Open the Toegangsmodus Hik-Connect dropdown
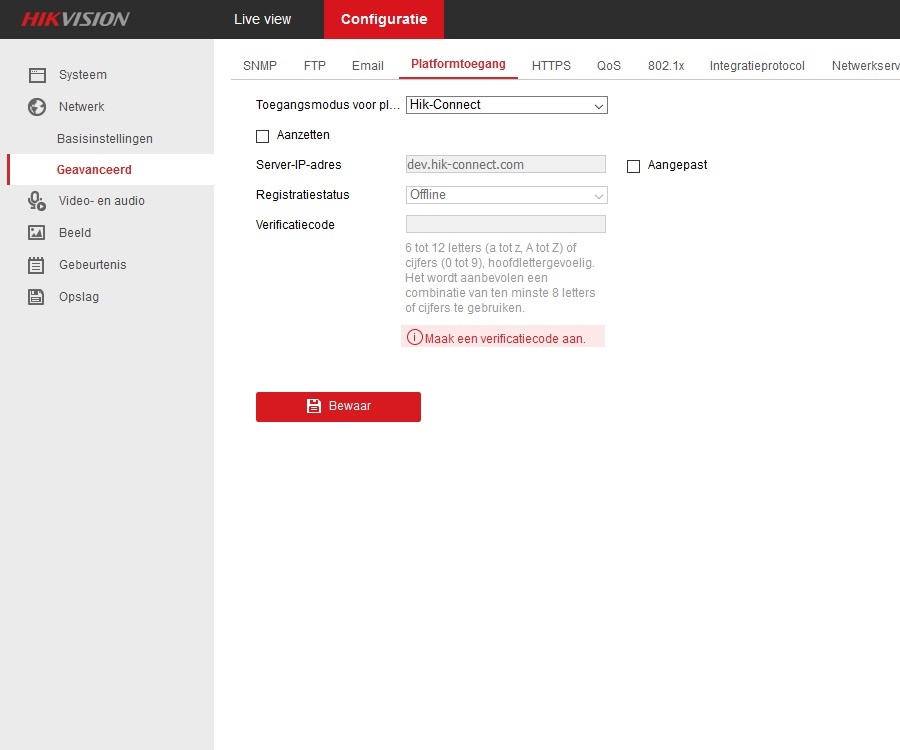This screenshot has height=750, width=900. (506, 105)
